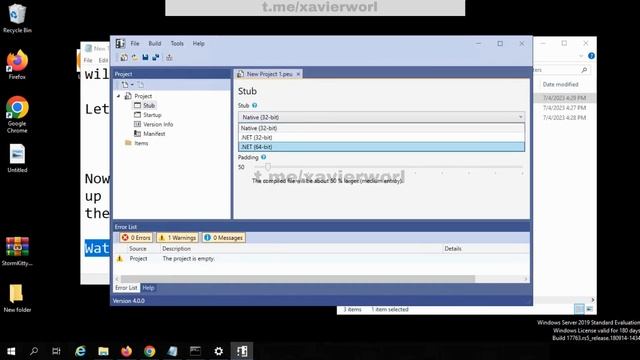Open the Help menu
Screen dimensions: 640x360
198,43
